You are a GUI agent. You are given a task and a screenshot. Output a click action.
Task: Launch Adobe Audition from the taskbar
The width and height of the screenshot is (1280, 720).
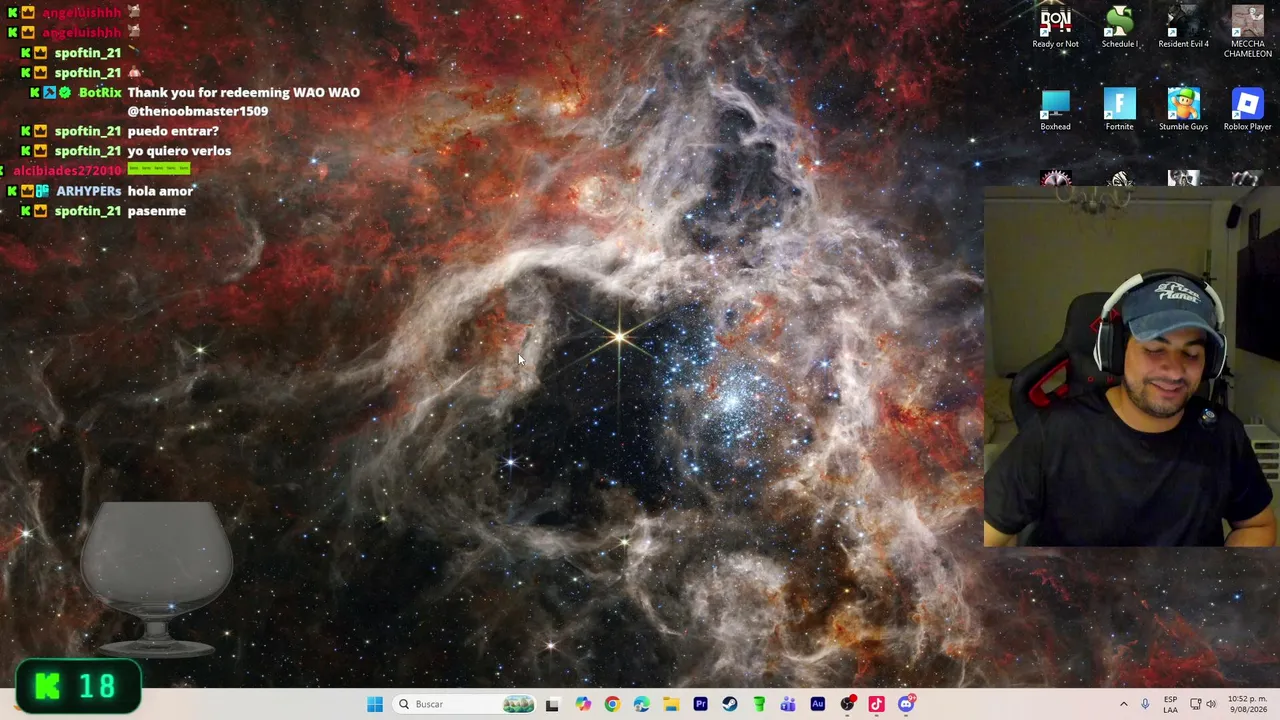817,704
